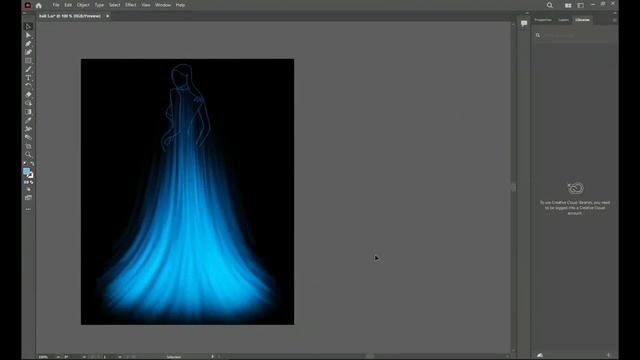Open Edit Toolbar three-dots button

pos(28,209)
